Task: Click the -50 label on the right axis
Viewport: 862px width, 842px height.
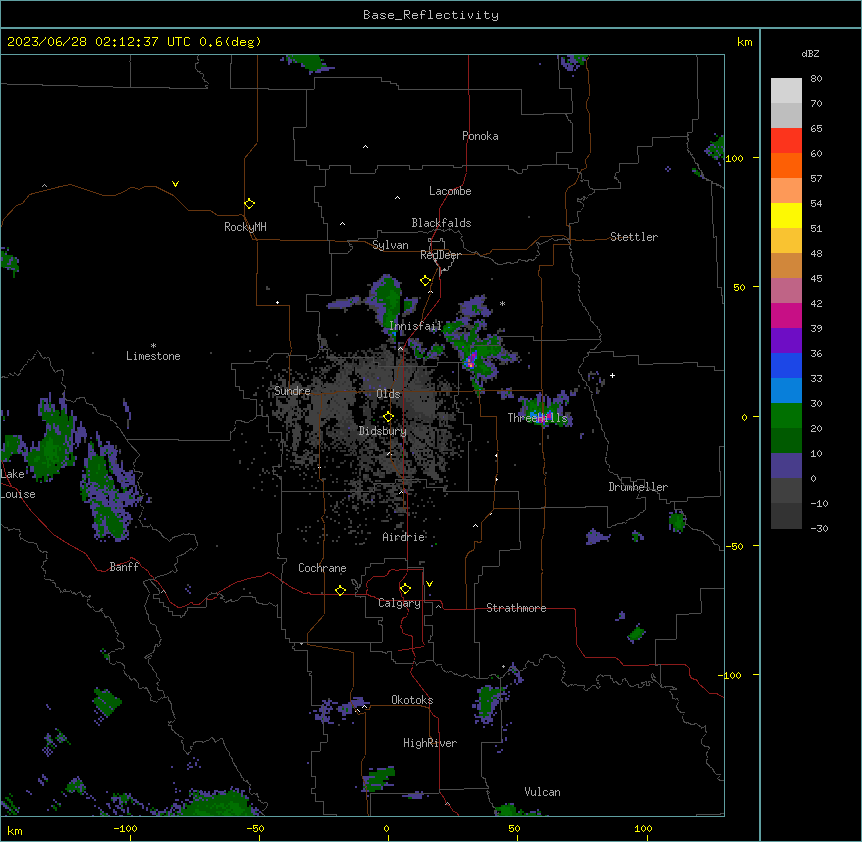Action: pyautogui.click(x=734, y=546)
